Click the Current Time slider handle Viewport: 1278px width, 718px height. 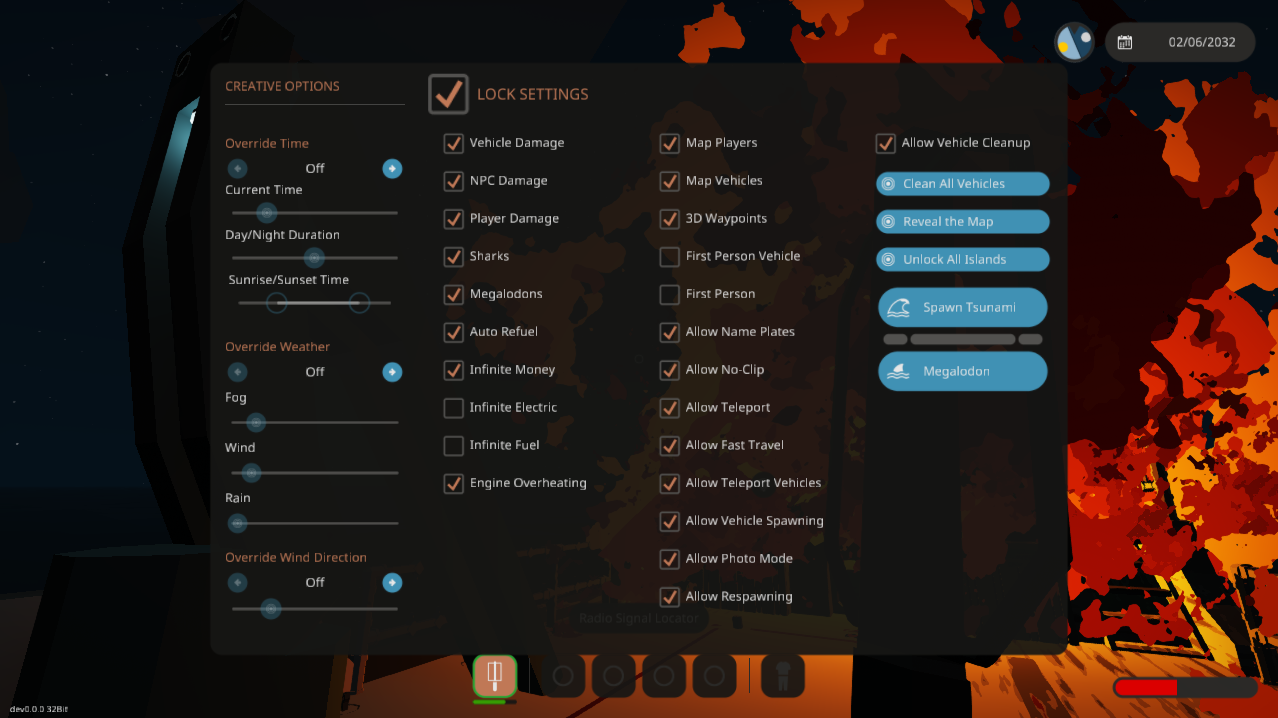[266, 212]
